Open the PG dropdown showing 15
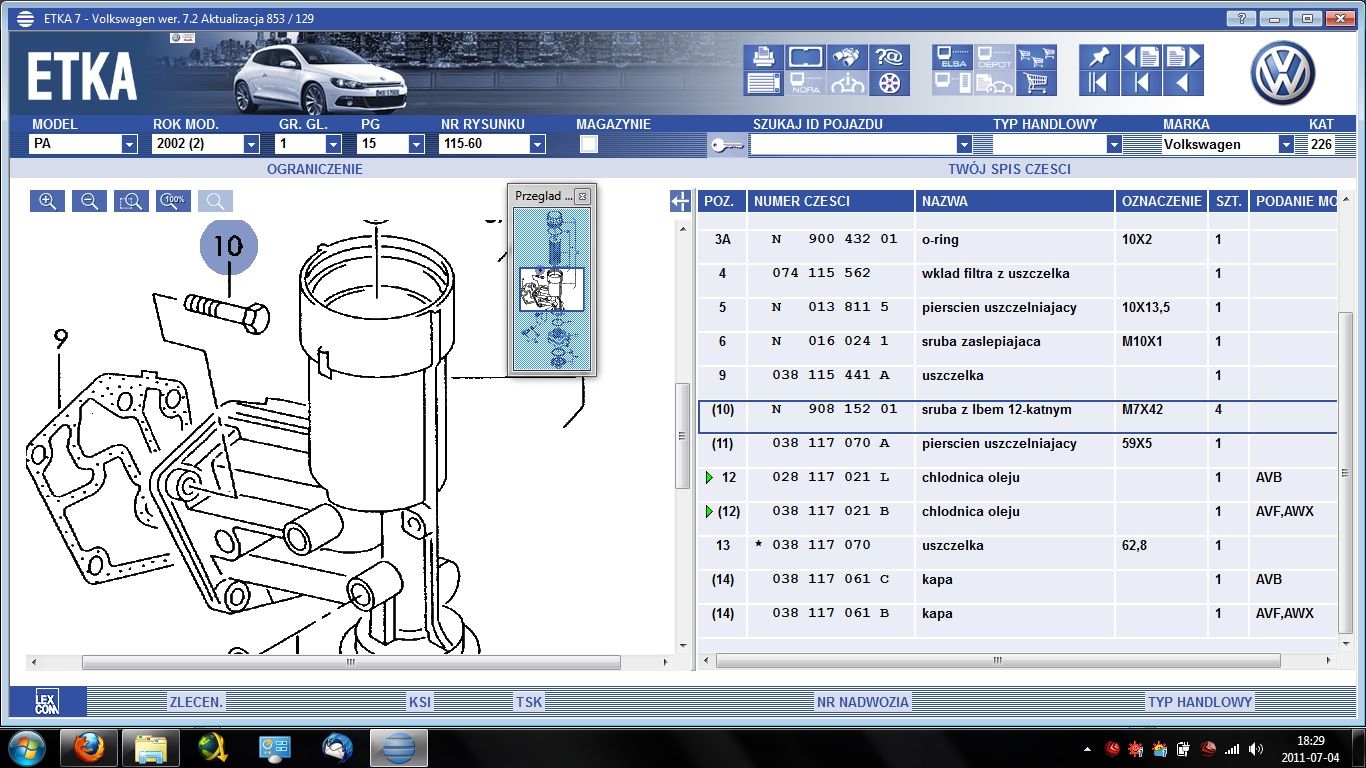Image resolution: width=1366 pixels, height=768 pixels. pyautogui.click(x=416, y=144)
